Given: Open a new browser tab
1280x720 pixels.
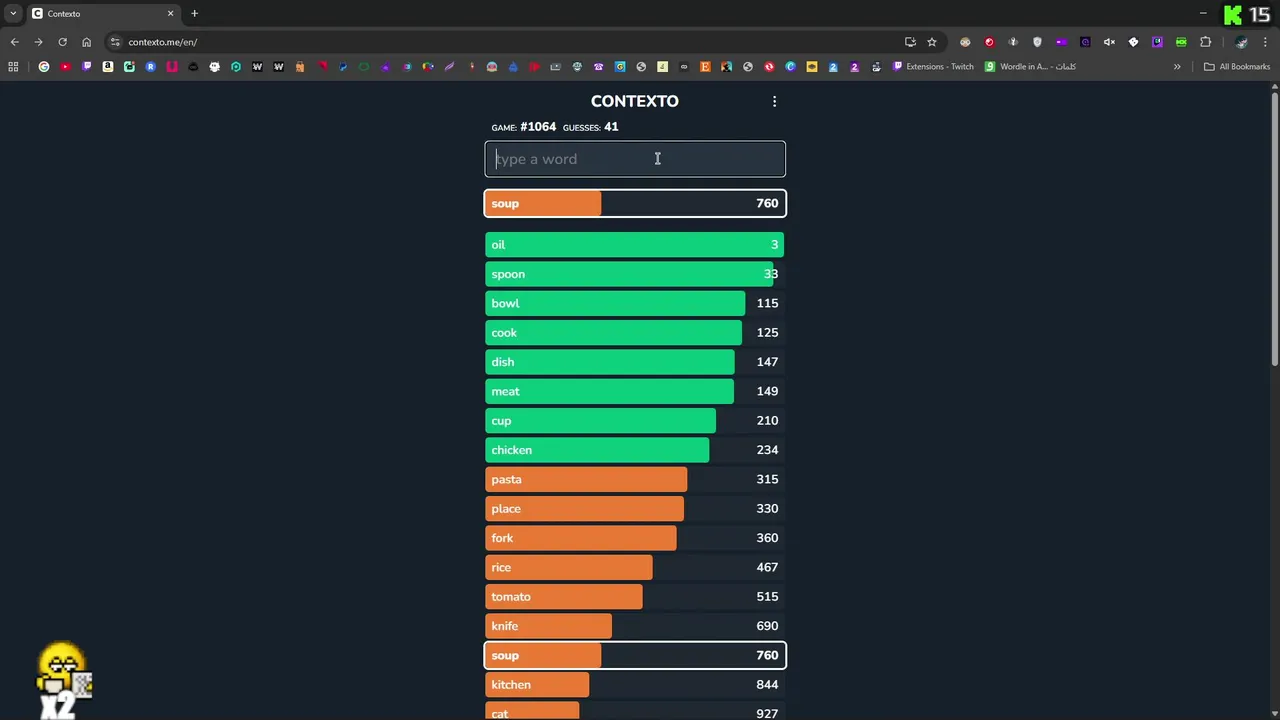Looking at the screenshot, I should (x=194, y=14).
